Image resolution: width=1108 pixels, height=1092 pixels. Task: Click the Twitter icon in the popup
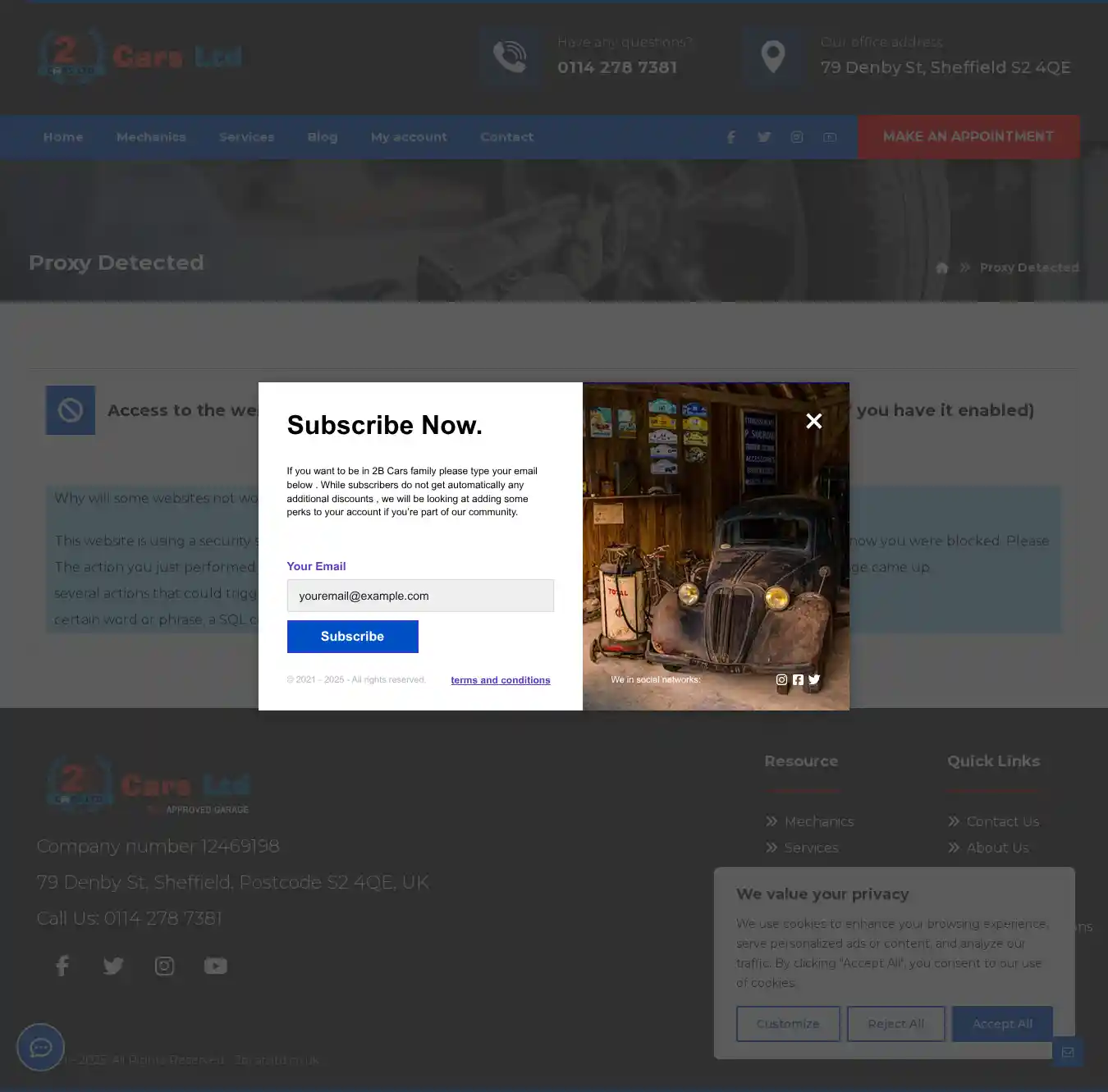tap(814, 679)
